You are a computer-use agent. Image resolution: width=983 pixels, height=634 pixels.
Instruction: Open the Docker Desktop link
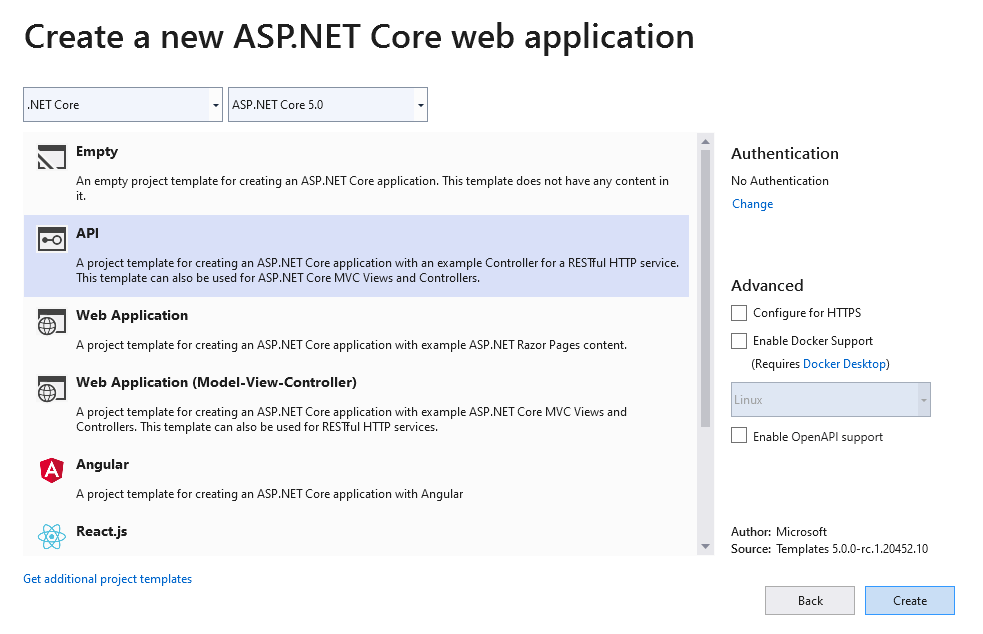[x=844, y=364]
